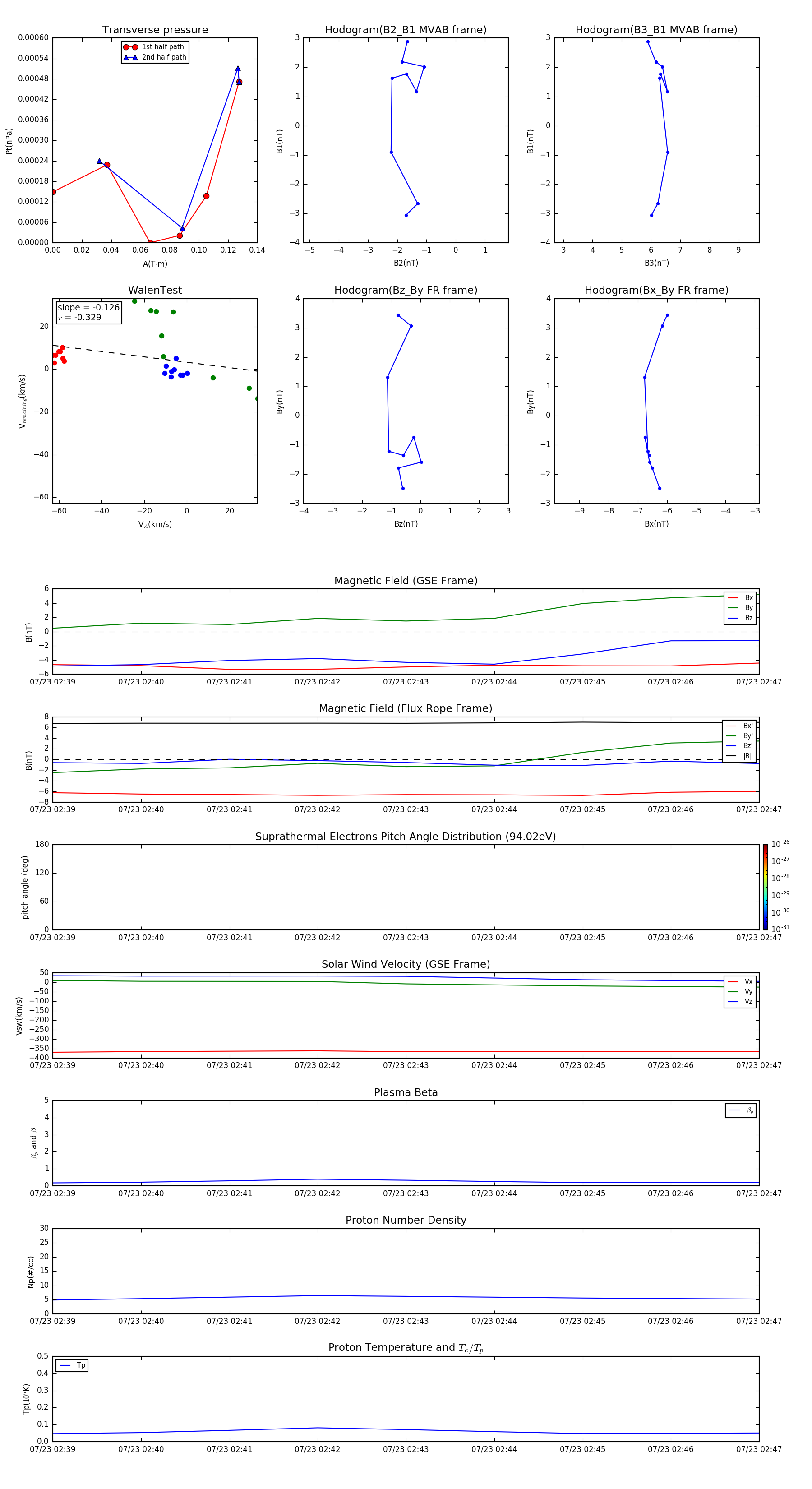Viewport: 812px width, 1489px height.
Task: Click the βp legend in Plasma Beta panel
Action: (x=741, y=1110)
